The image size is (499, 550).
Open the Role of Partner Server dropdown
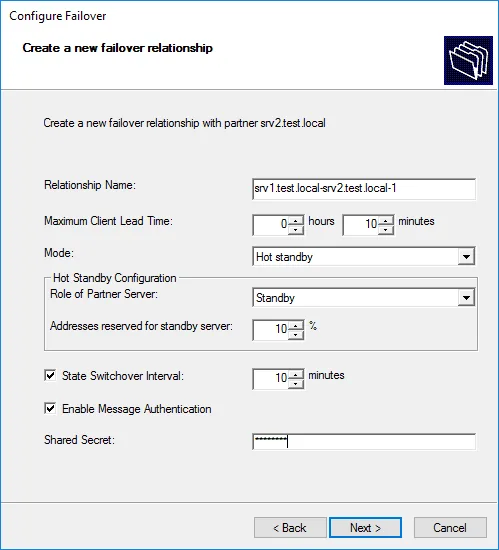coord(466,298)
